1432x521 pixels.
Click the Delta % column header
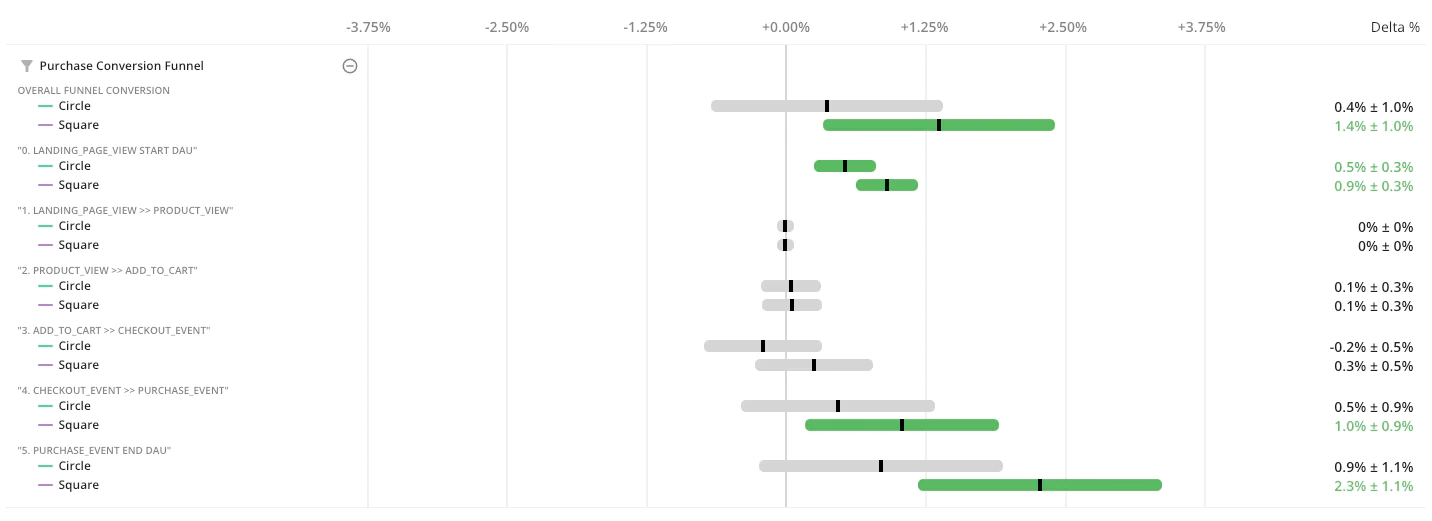click(x=1394, y=27)
